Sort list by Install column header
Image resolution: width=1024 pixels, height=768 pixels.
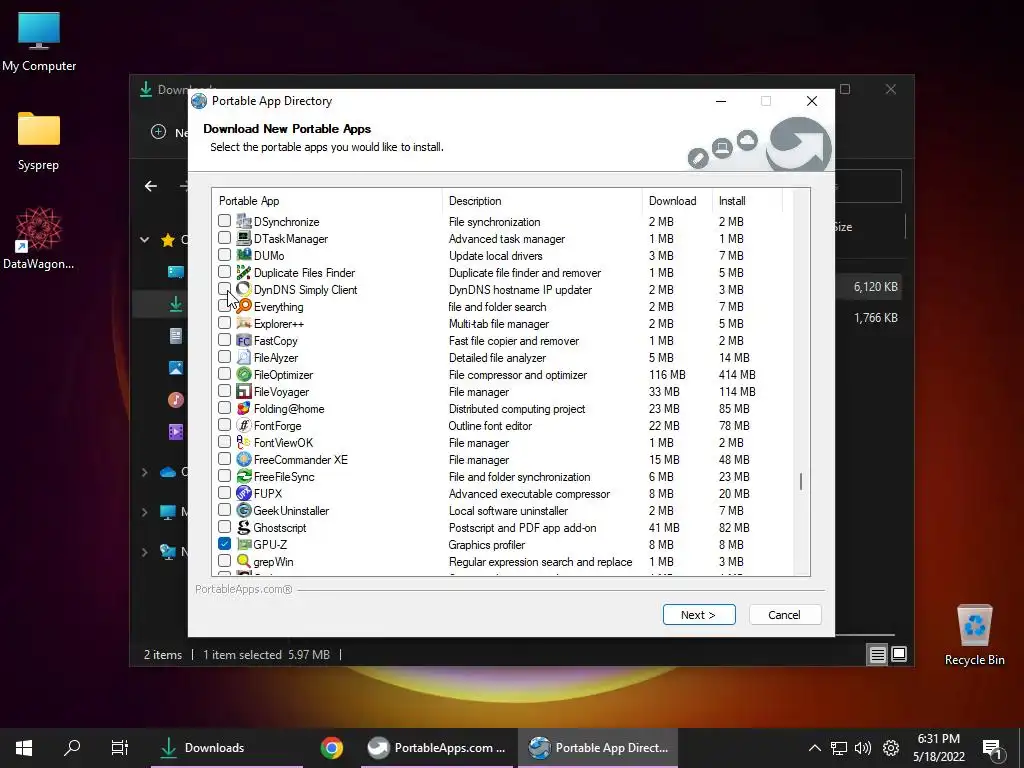tap(747, 201)
